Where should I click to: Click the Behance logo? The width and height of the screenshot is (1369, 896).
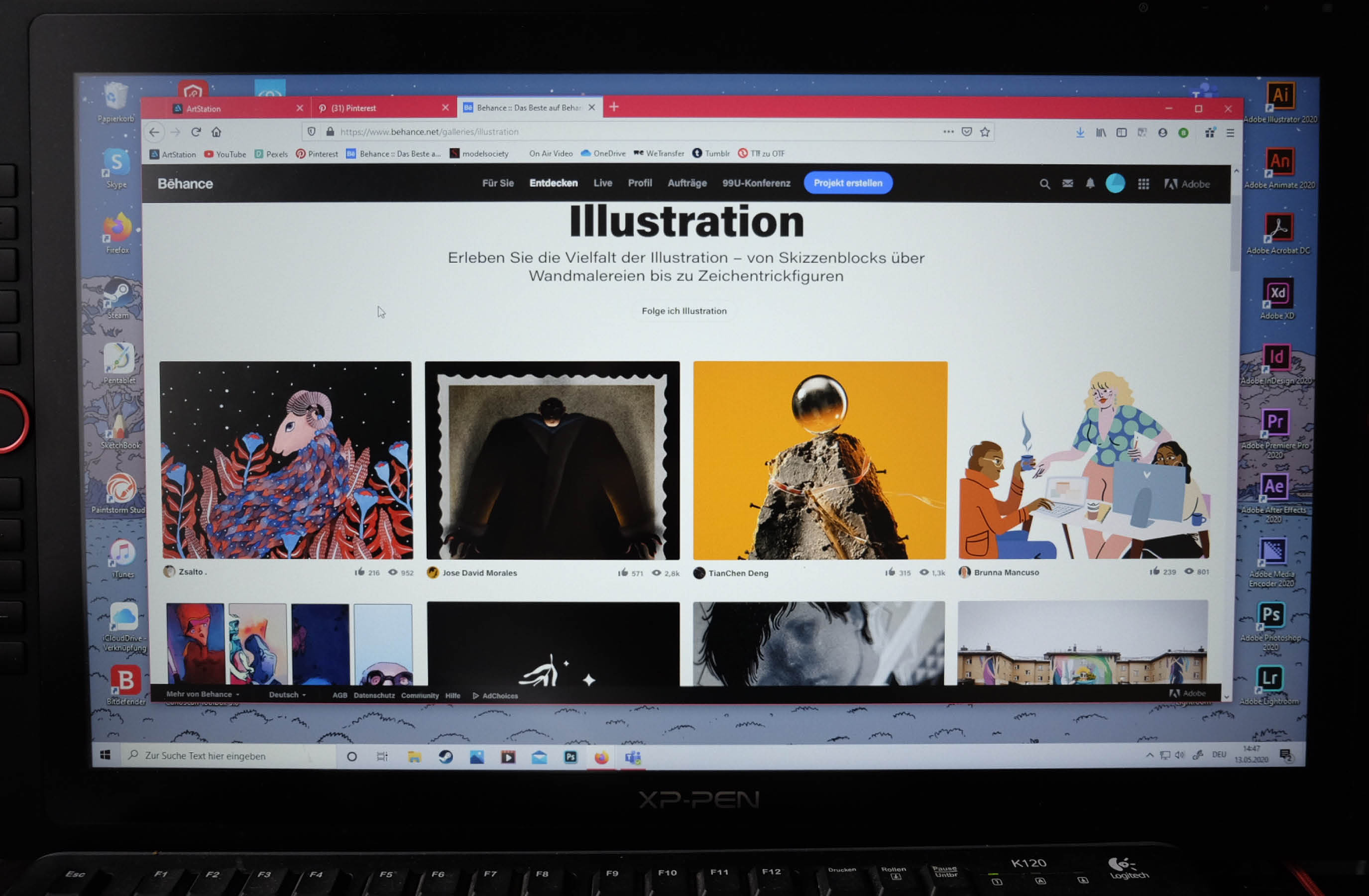tap(185, 184)
